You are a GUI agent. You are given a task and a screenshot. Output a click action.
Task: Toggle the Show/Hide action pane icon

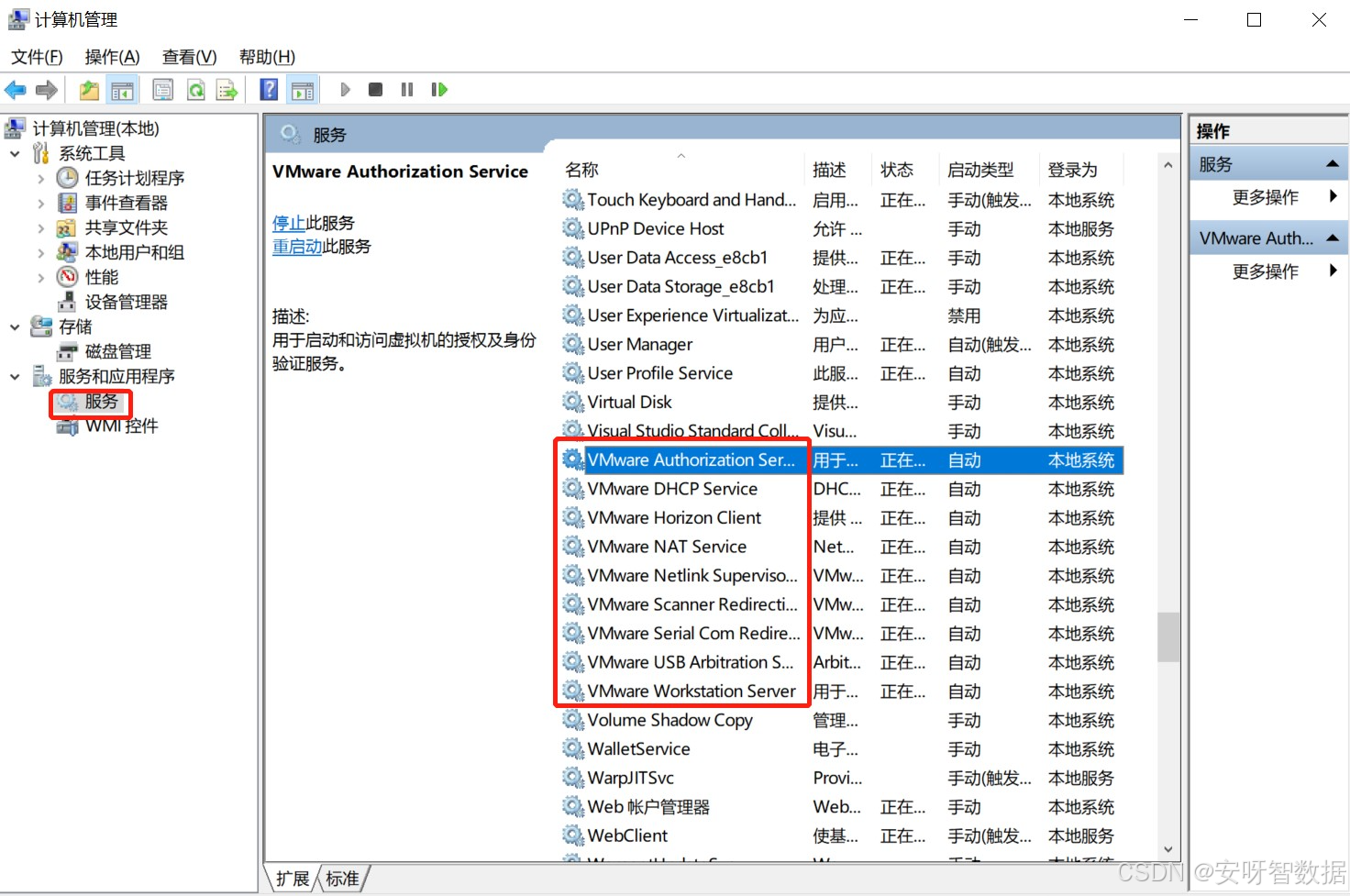tap(303, 90)
